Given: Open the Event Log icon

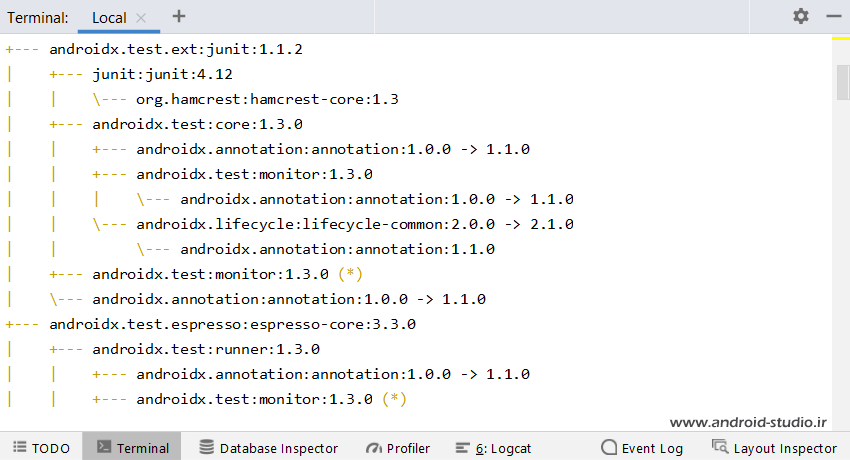Looking at the screenshot, I should 609,448.
